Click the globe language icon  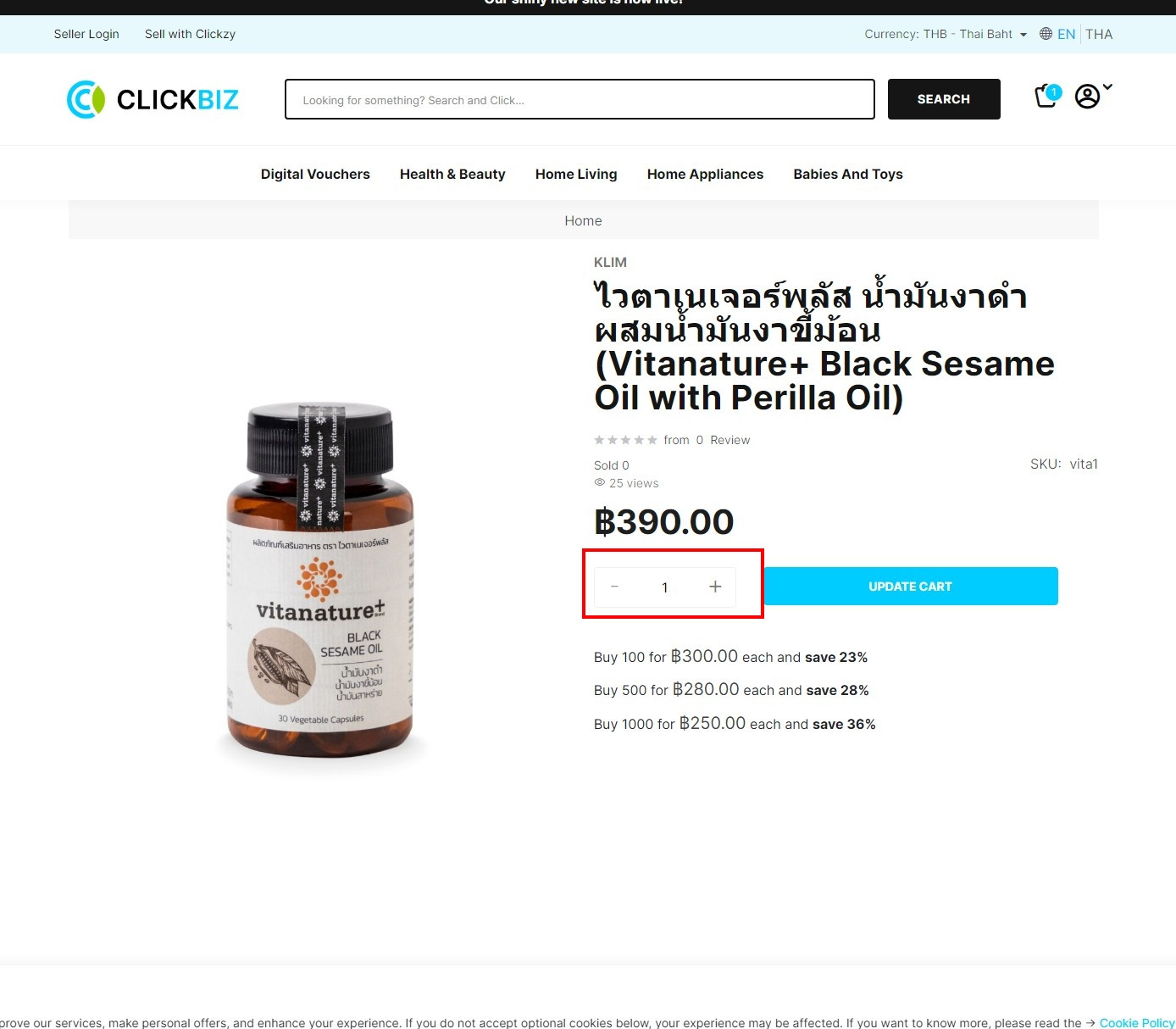coord(1046,34)
